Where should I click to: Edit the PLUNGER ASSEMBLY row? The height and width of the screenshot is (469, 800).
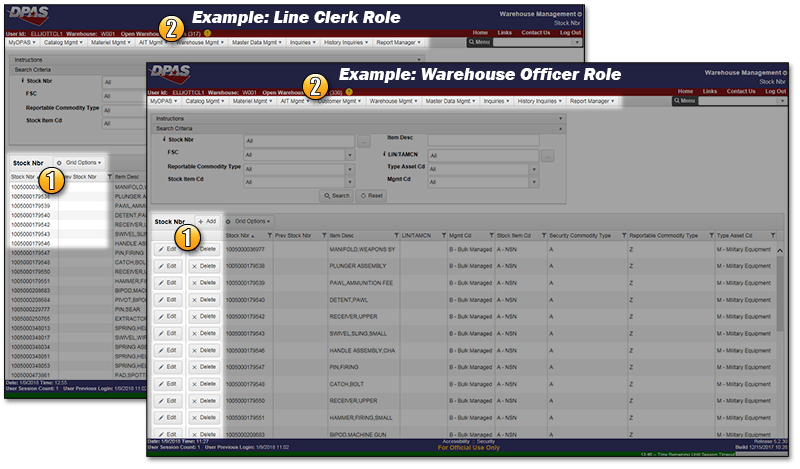coord(168,266)
